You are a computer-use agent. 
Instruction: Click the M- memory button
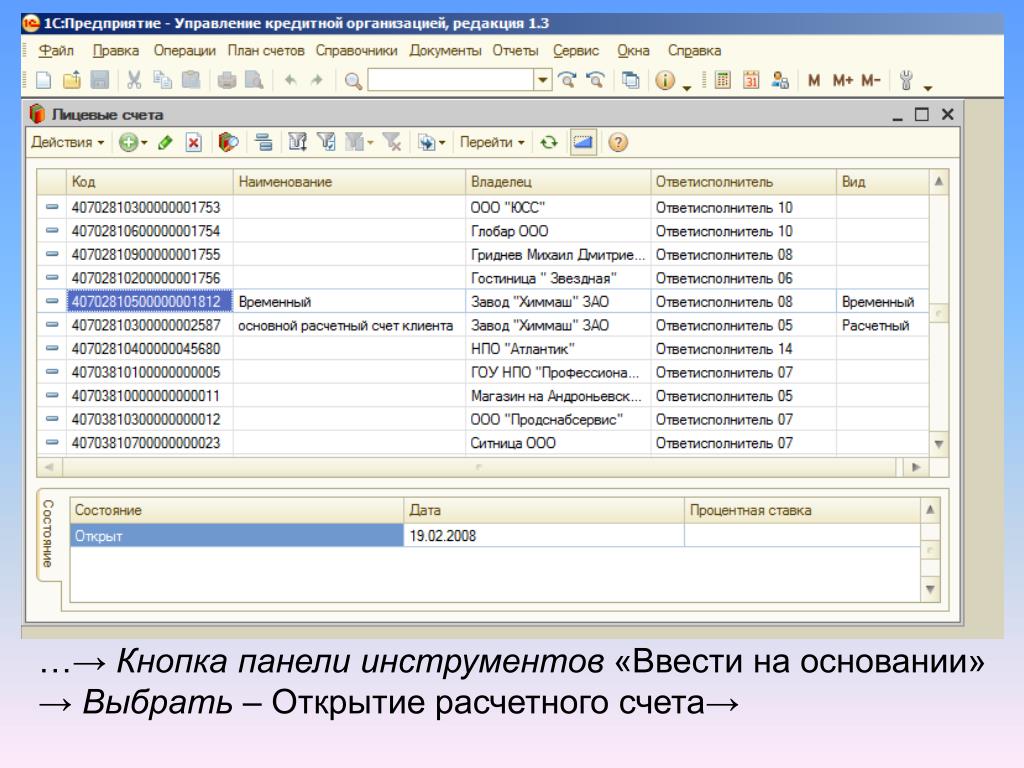coord(871,80)
